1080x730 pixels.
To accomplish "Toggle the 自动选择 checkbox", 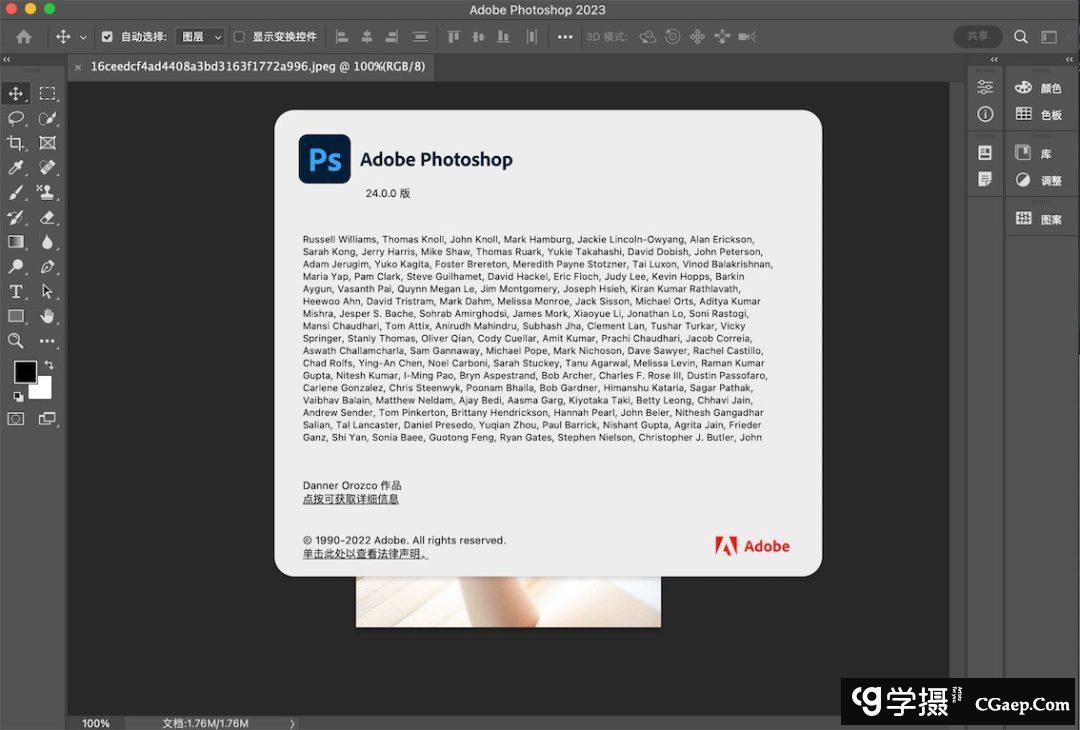I will click(107, 37).
